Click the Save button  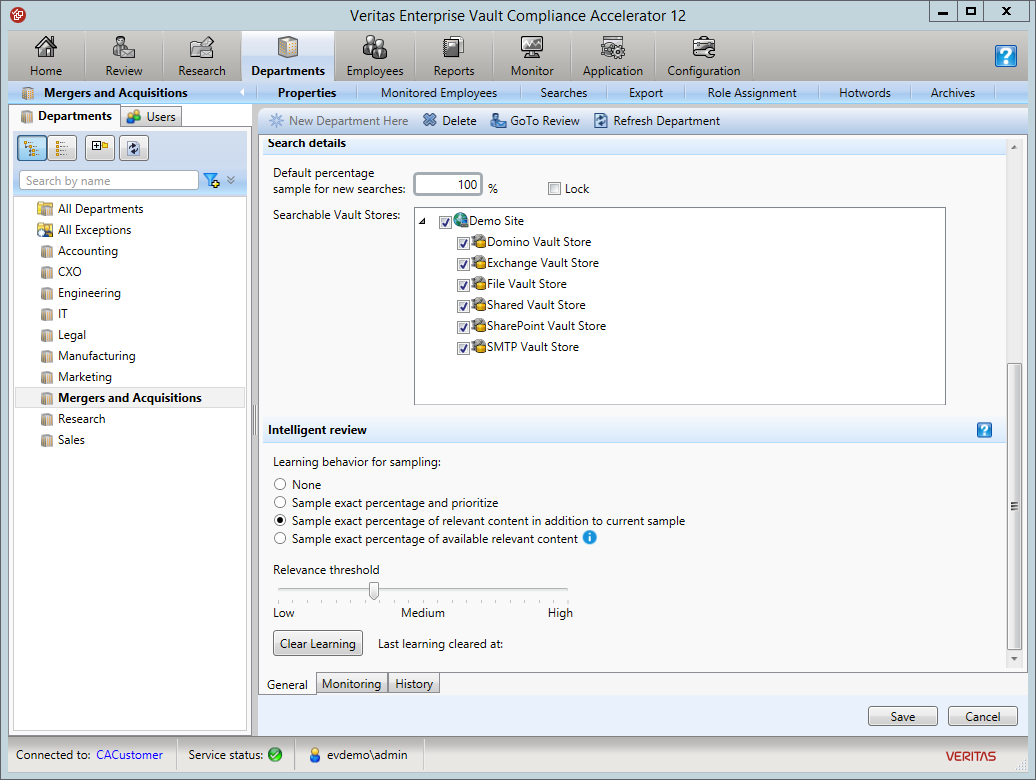[903, 717]
